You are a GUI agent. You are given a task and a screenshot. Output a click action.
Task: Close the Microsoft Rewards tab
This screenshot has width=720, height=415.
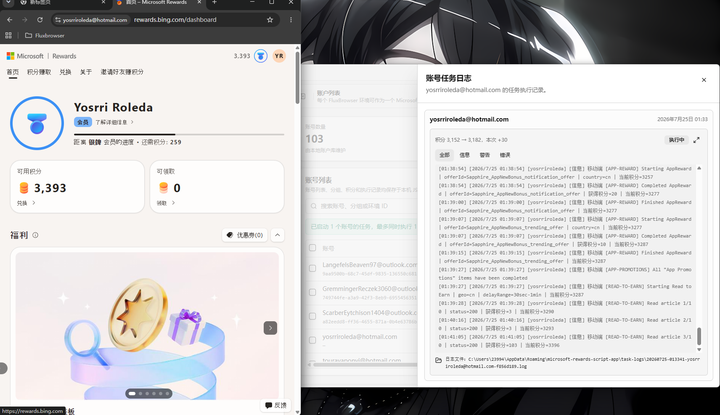(199, 2)
